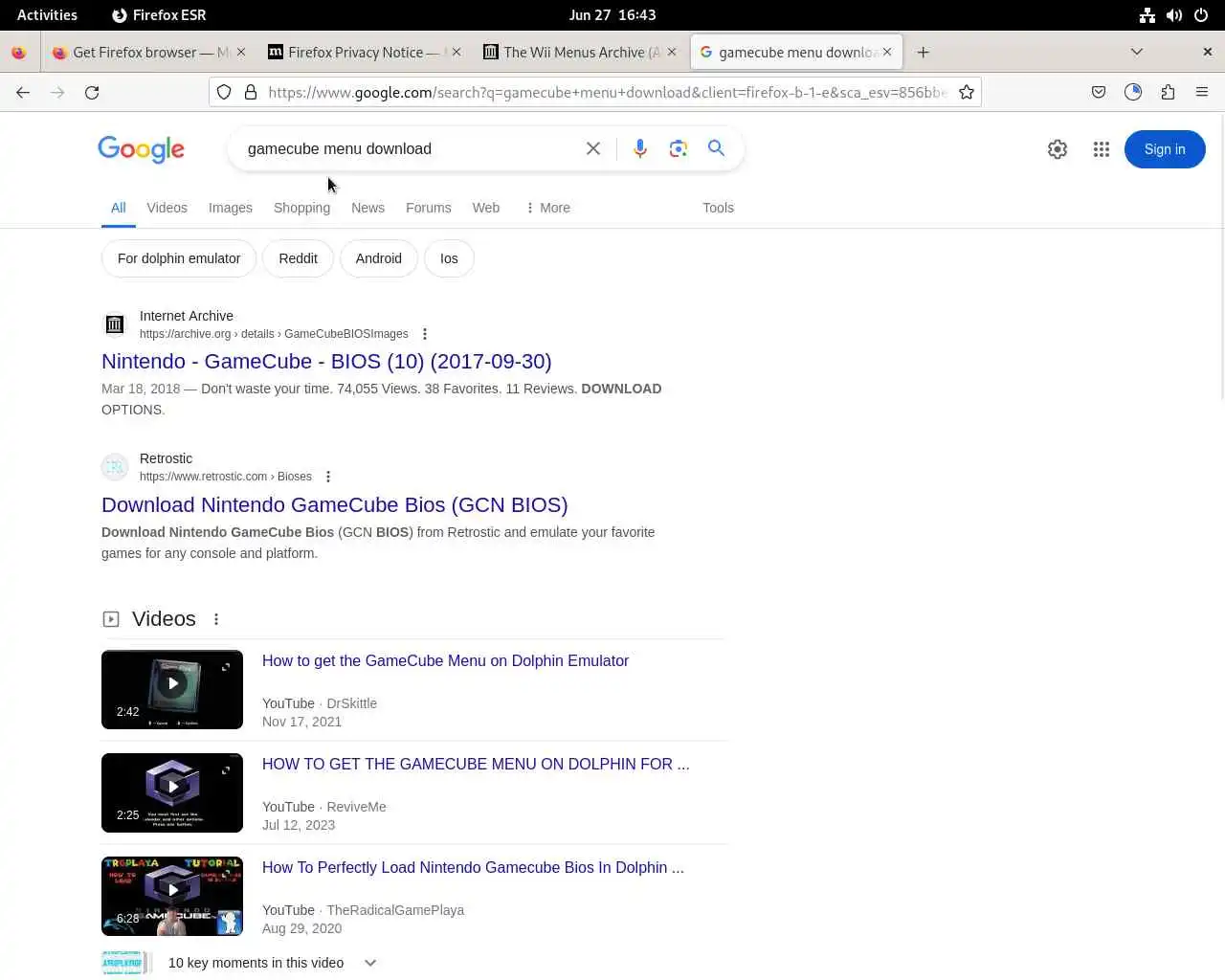Click the Retrostic favicon
Viewport: 1225px width, 980px height.
tap(115, 467)
